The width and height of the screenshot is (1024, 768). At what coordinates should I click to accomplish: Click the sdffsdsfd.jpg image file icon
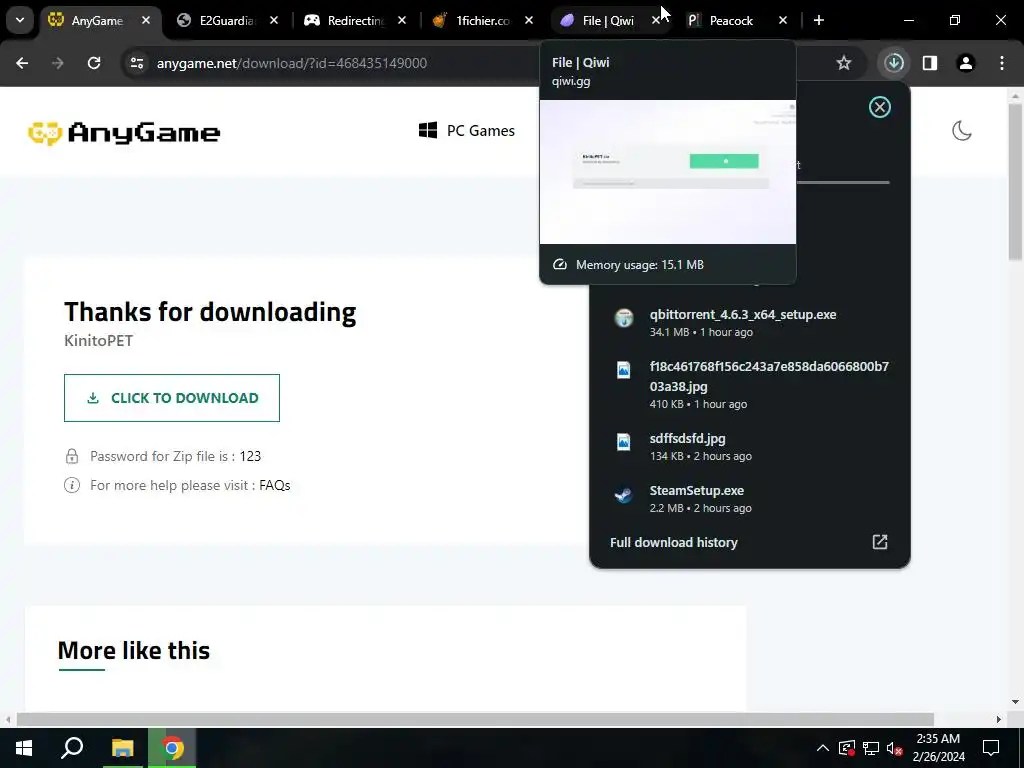tap(624, 441)
